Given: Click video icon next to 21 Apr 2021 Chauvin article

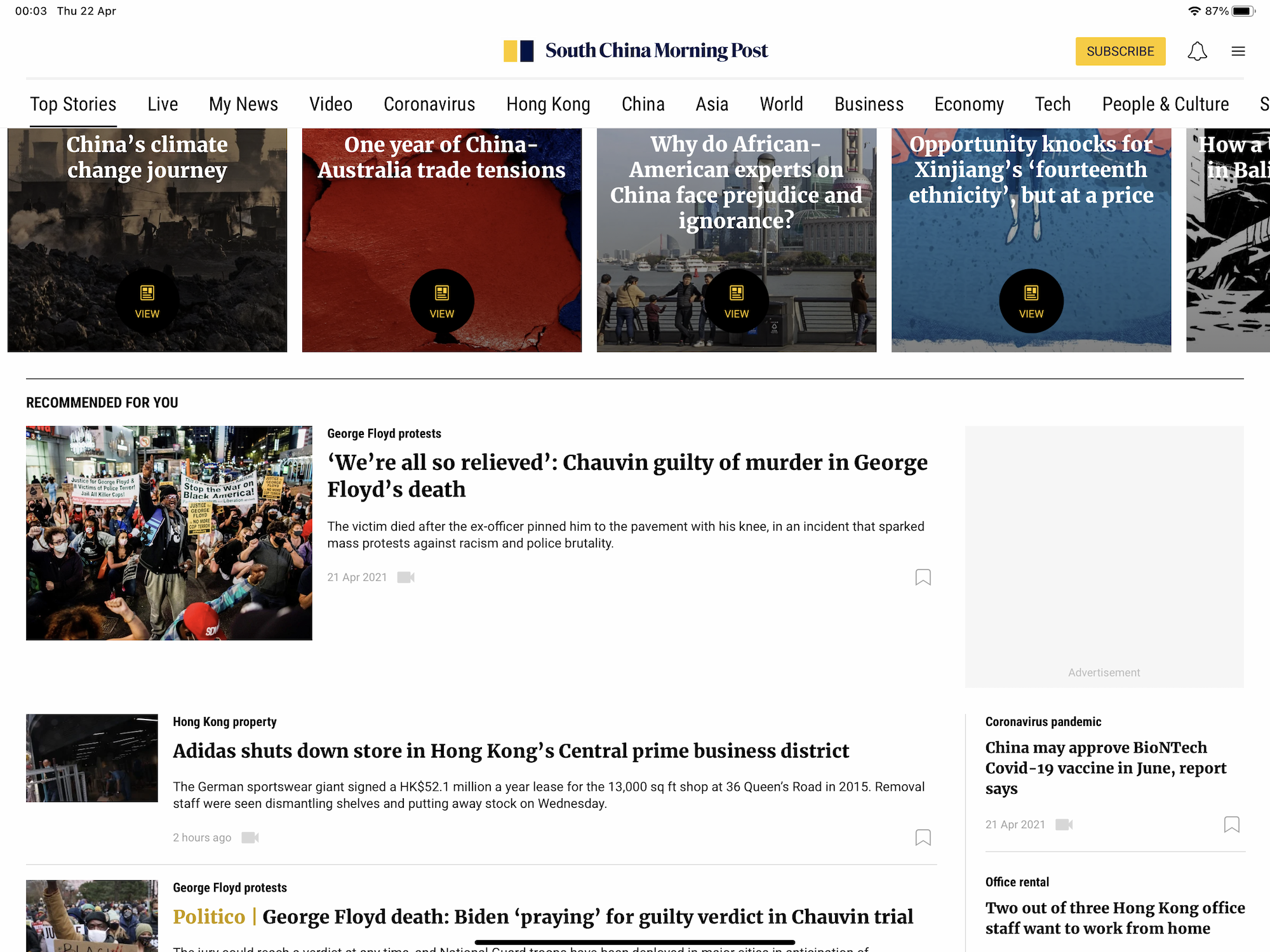Looking at the screenshot, I should click(x=406, y=577).
